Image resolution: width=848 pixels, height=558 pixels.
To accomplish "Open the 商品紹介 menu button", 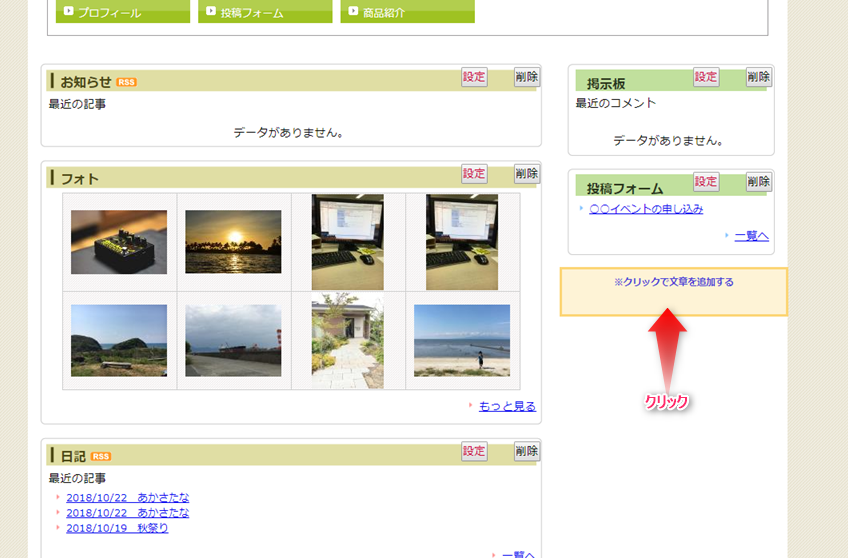I will (x=407, y=11).
